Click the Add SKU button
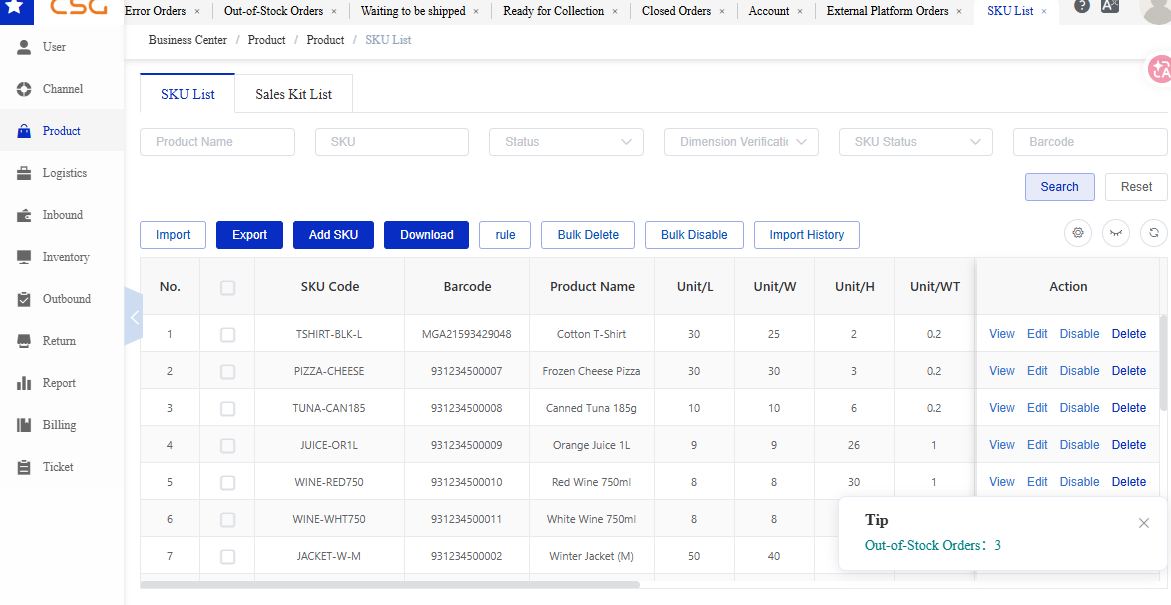 point(333,235)
